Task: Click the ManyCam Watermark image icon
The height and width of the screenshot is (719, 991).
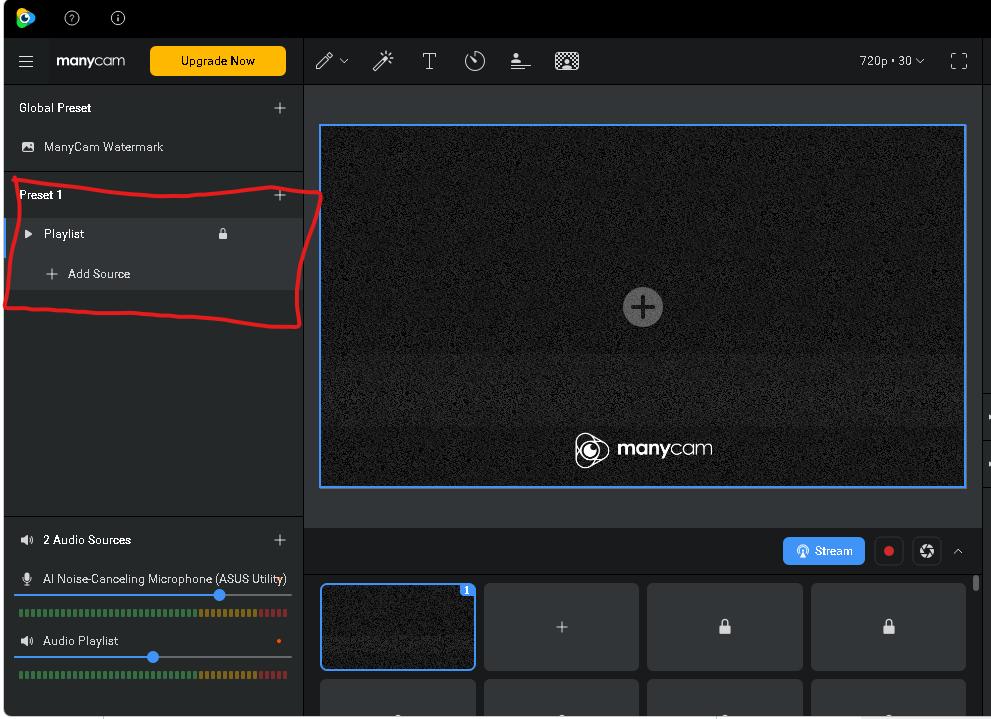Action: pyautogui.click(x=28, y=147)
